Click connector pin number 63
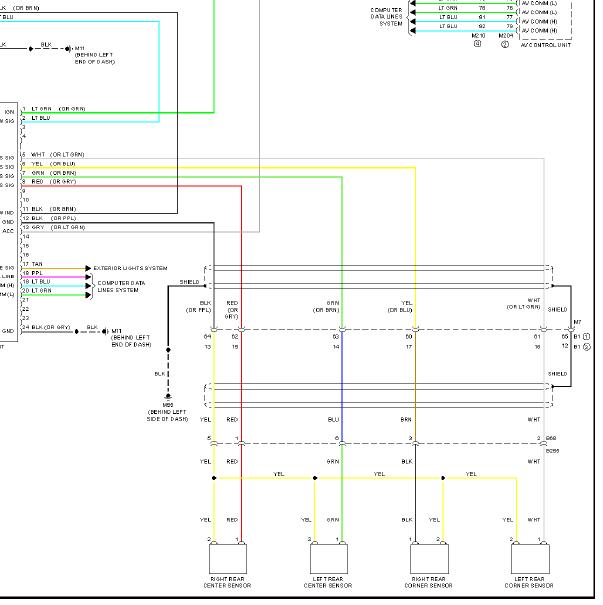This screenshot has height=605, width=603. (x=336, y=336)
